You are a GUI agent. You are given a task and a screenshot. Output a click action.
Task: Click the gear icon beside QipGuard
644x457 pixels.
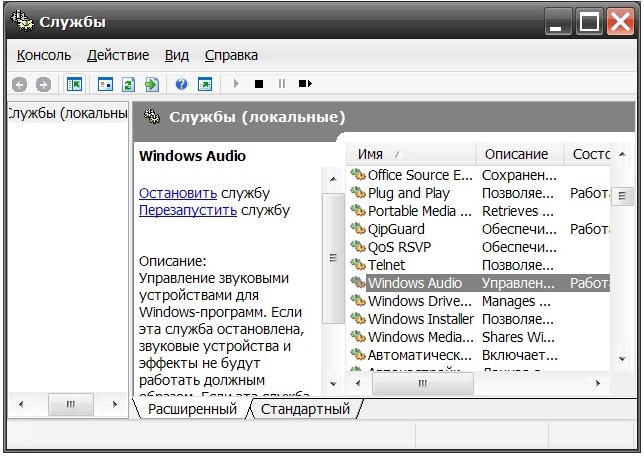click(358, 228)
